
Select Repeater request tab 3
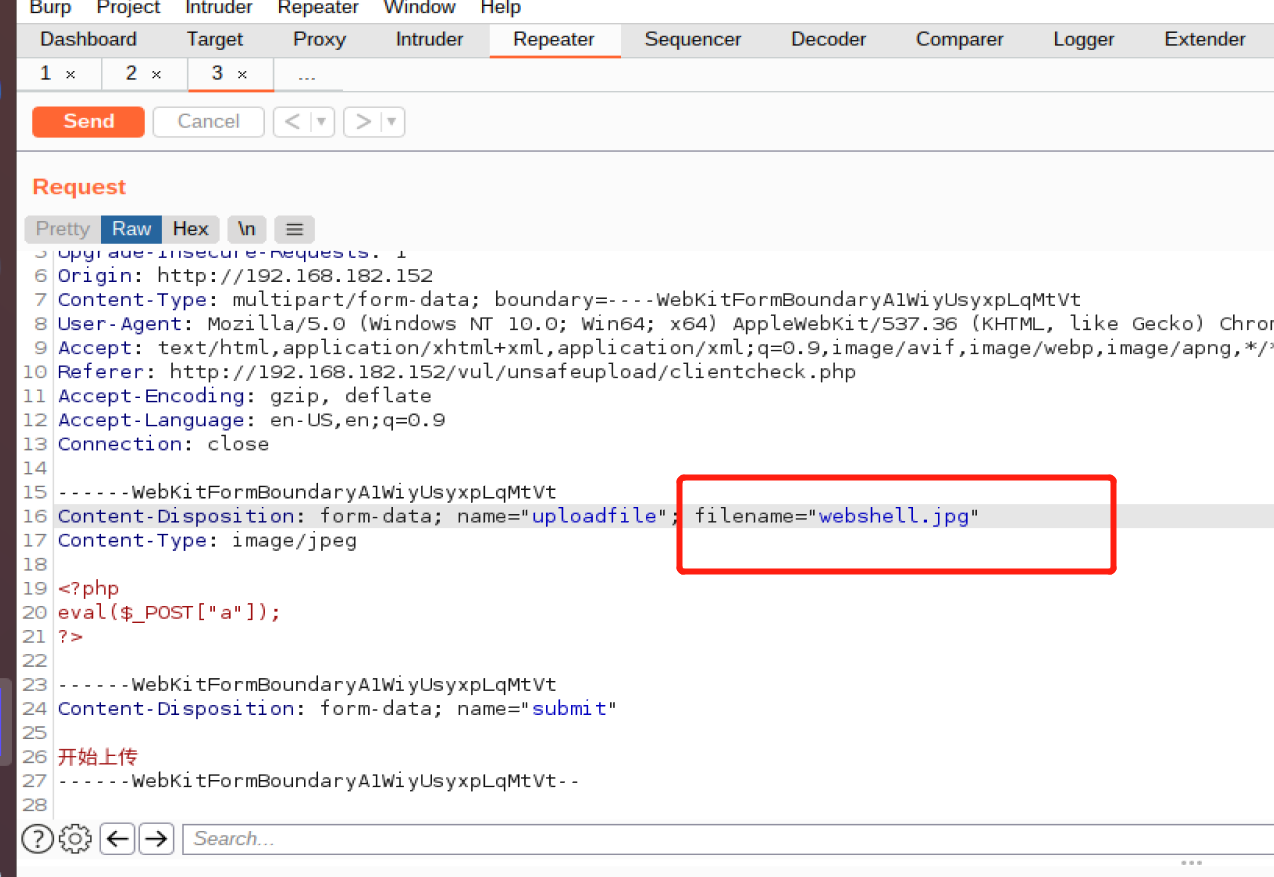click(218, 74)
